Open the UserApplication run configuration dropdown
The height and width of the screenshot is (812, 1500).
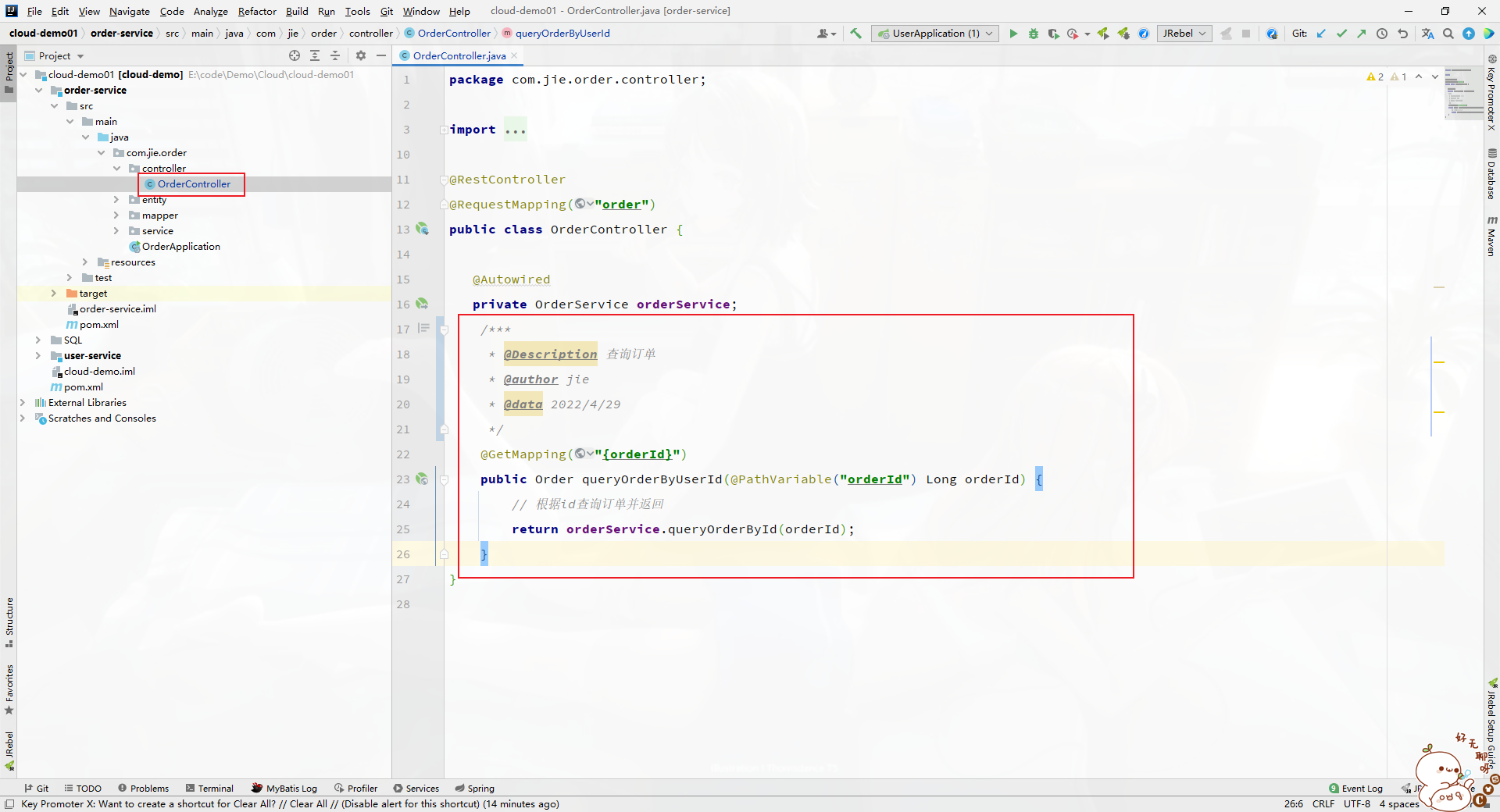pyautogui.click(x=934, y=34)
